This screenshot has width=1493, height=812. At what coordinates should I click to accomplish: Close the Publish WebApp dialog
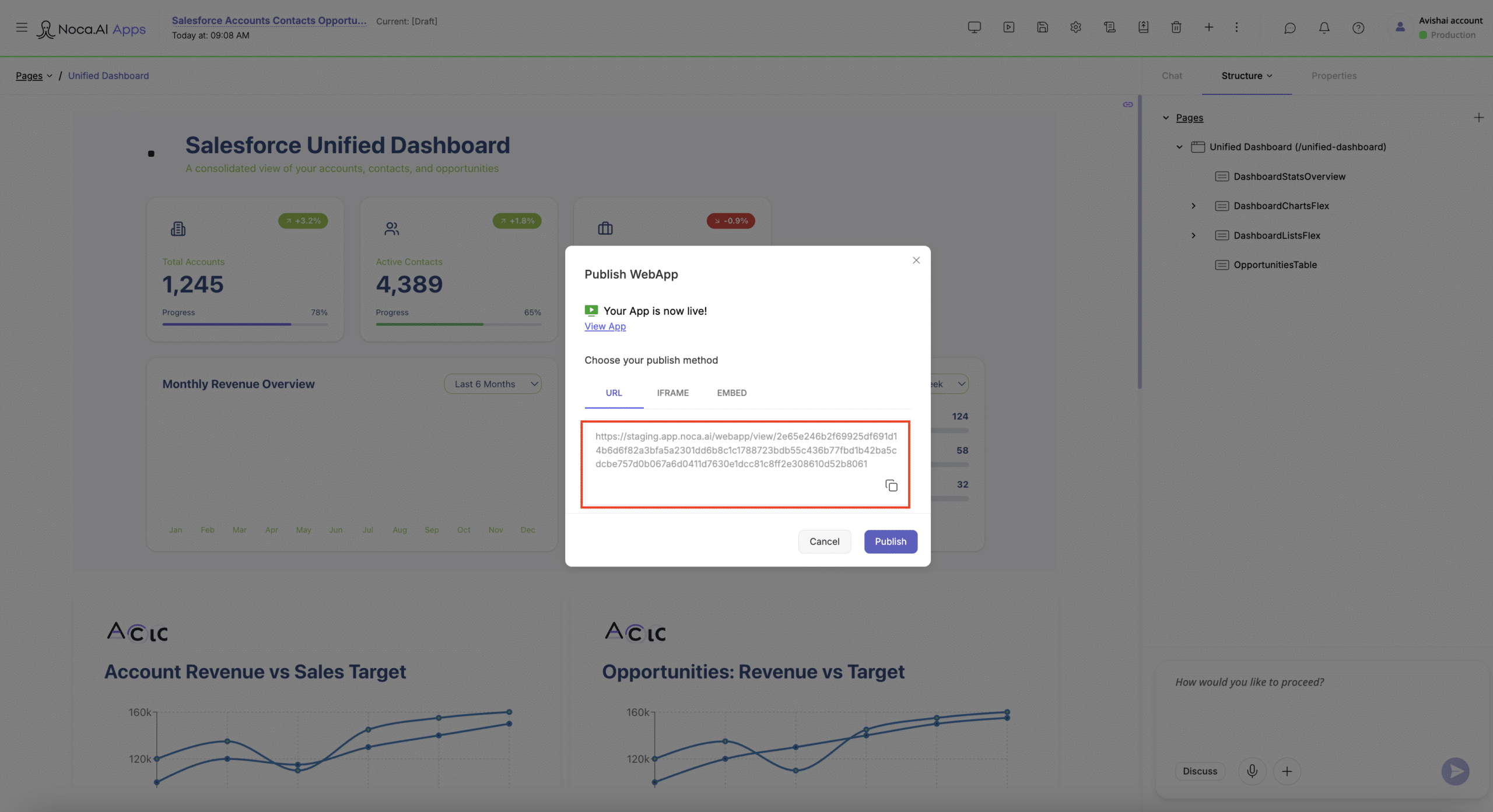(916, 261)
